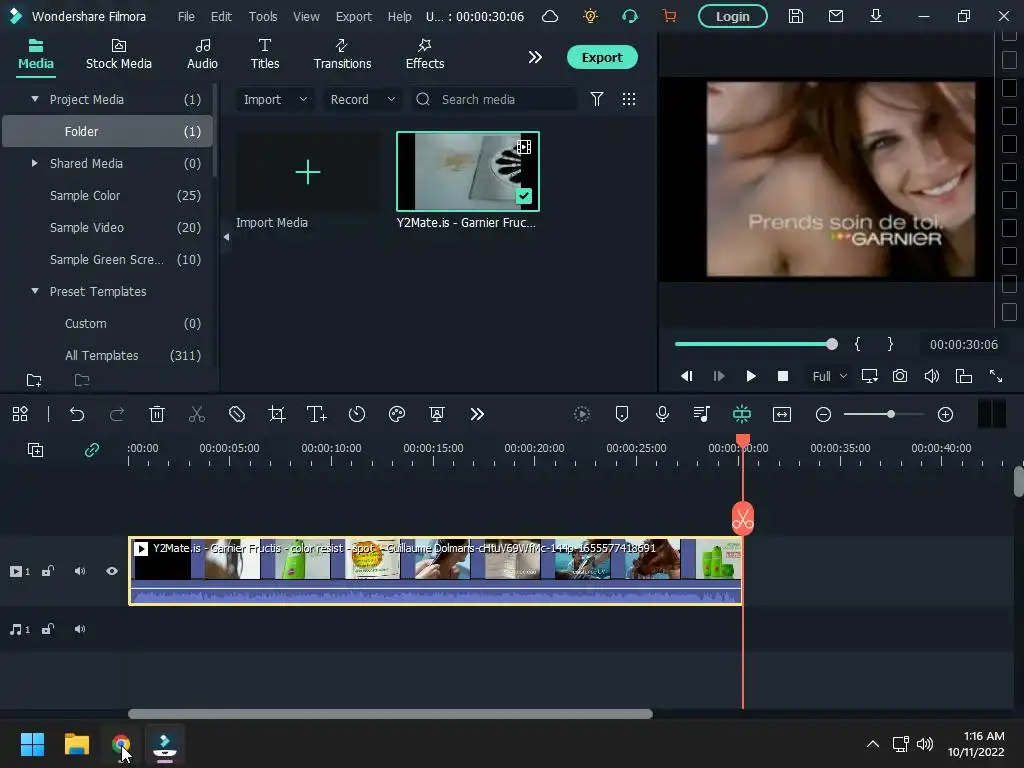
Task: Click the add track icon
Action: 35,450
